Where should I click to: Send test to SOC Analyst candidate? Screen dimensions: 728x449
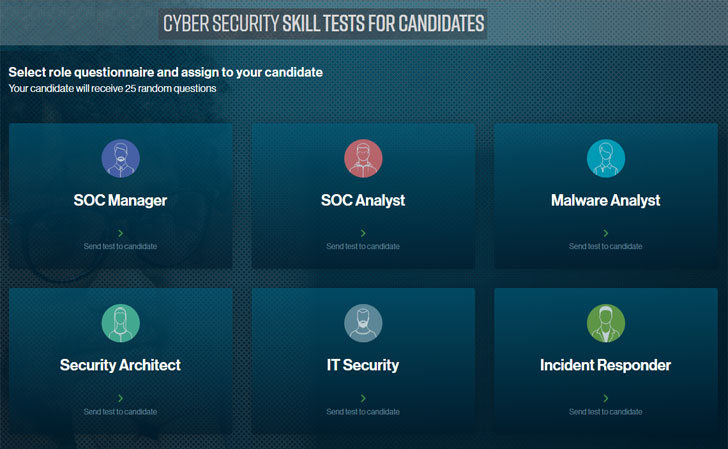(363, 246)
